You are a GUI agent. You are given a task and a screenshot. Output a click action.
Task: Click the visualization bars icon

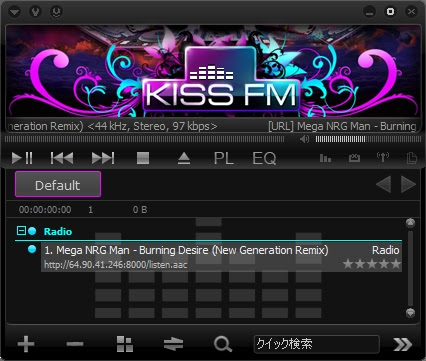pos(325,158)
